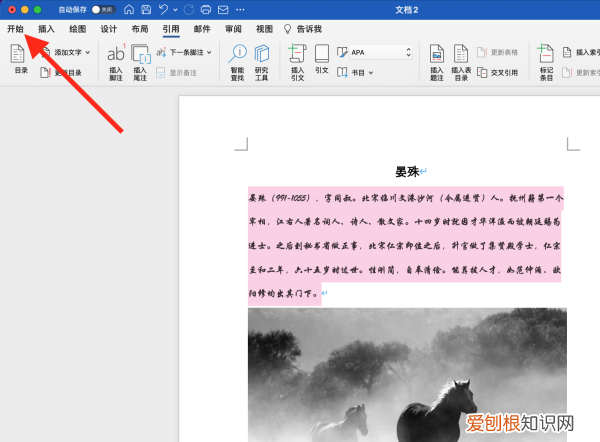The width and height of the screenshot is (600, 442).
Task: Switch to the 开始 tab
Action: (15, 29)
